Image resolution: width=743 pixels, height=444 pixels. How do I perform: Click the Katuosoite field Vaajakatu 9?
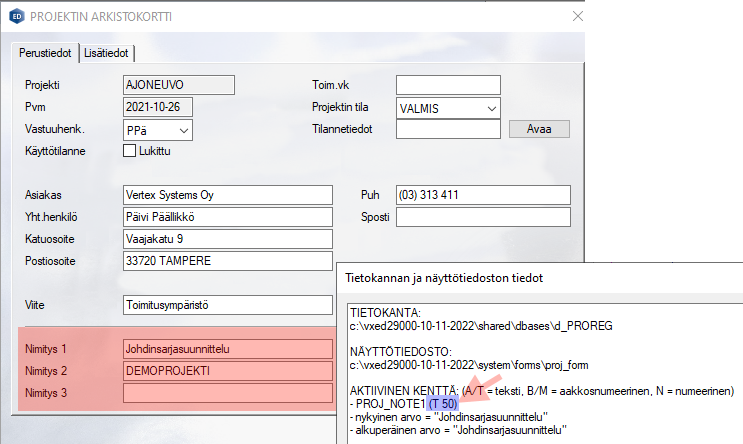[x=226, y=239]
